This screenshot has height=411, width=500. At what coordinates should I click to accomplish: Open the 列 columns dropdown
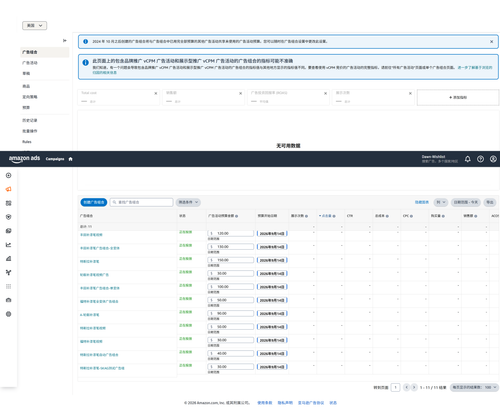click(x=441, y=202)
